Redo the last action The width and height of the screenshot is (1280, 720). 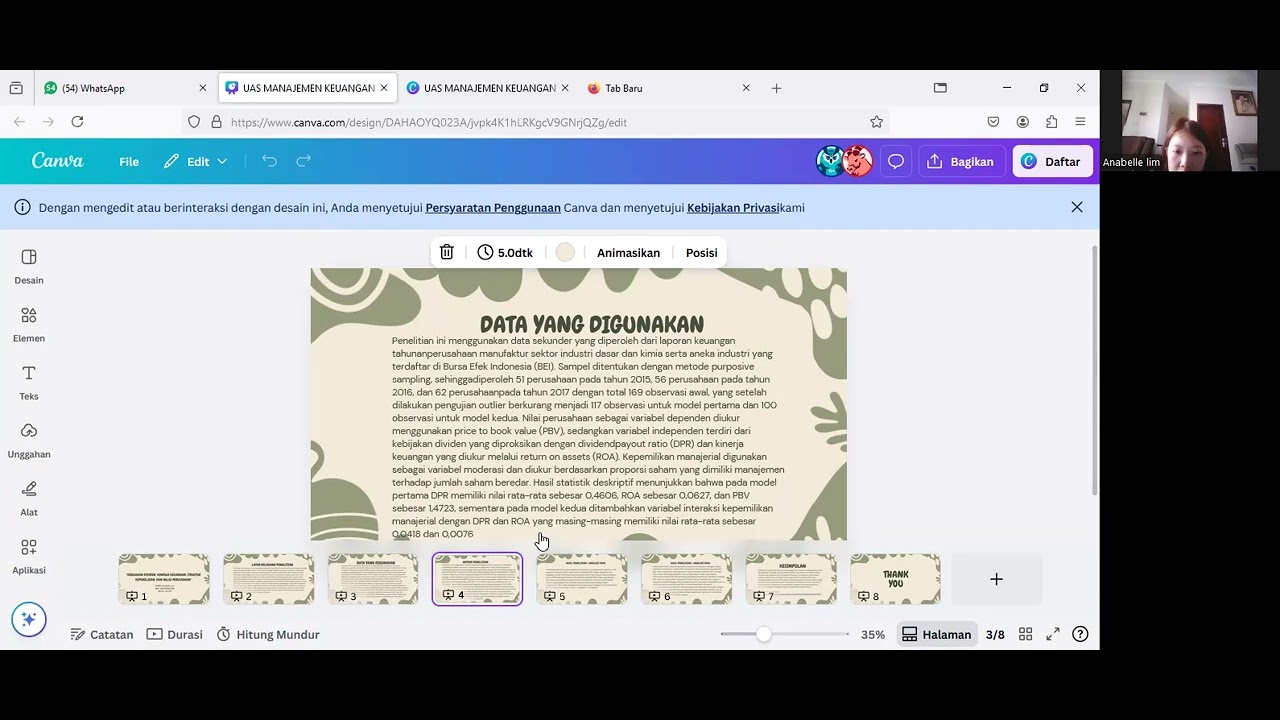pos(303,161)
